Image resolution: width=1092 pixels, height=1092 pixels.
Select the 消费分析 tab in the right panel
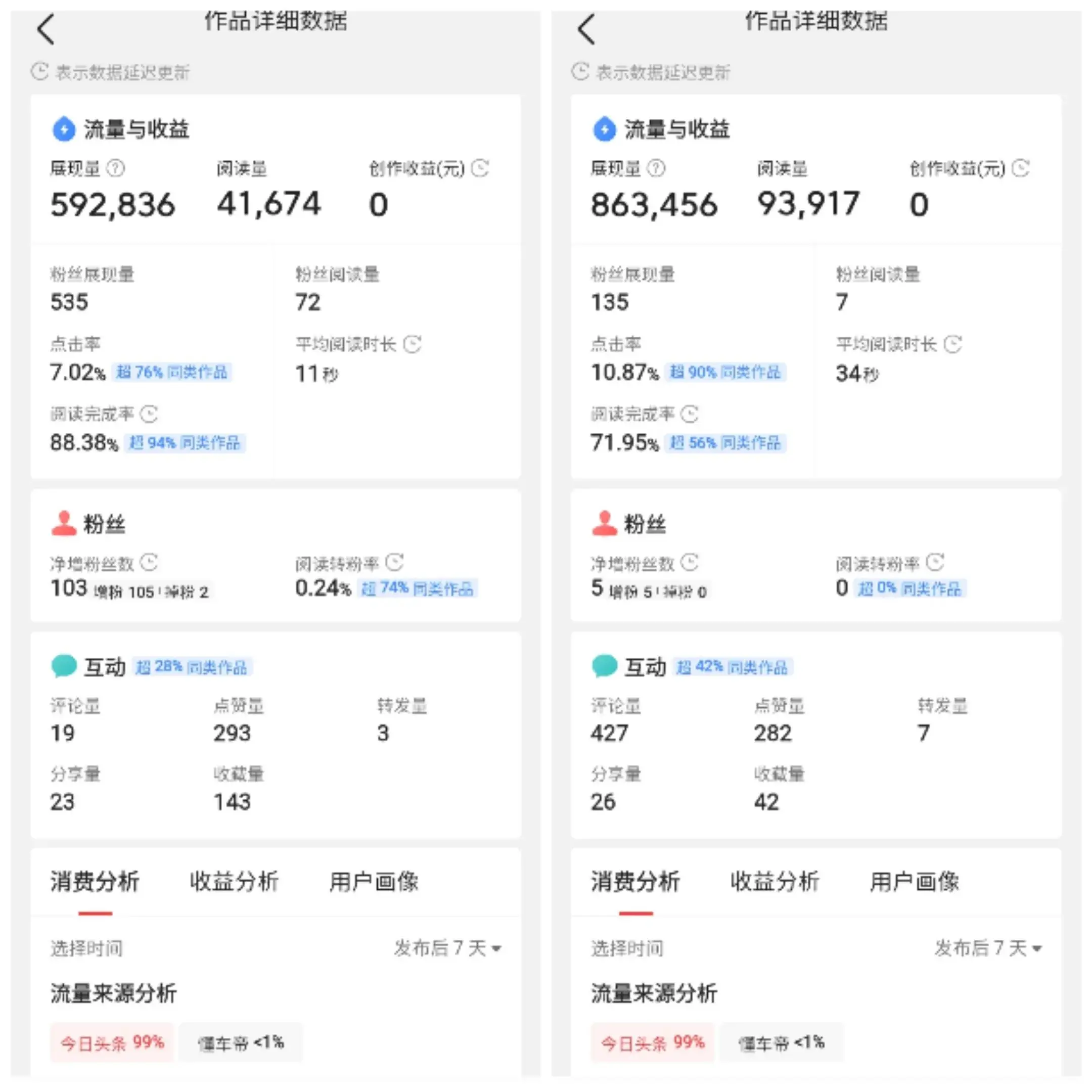coord(635,881)
